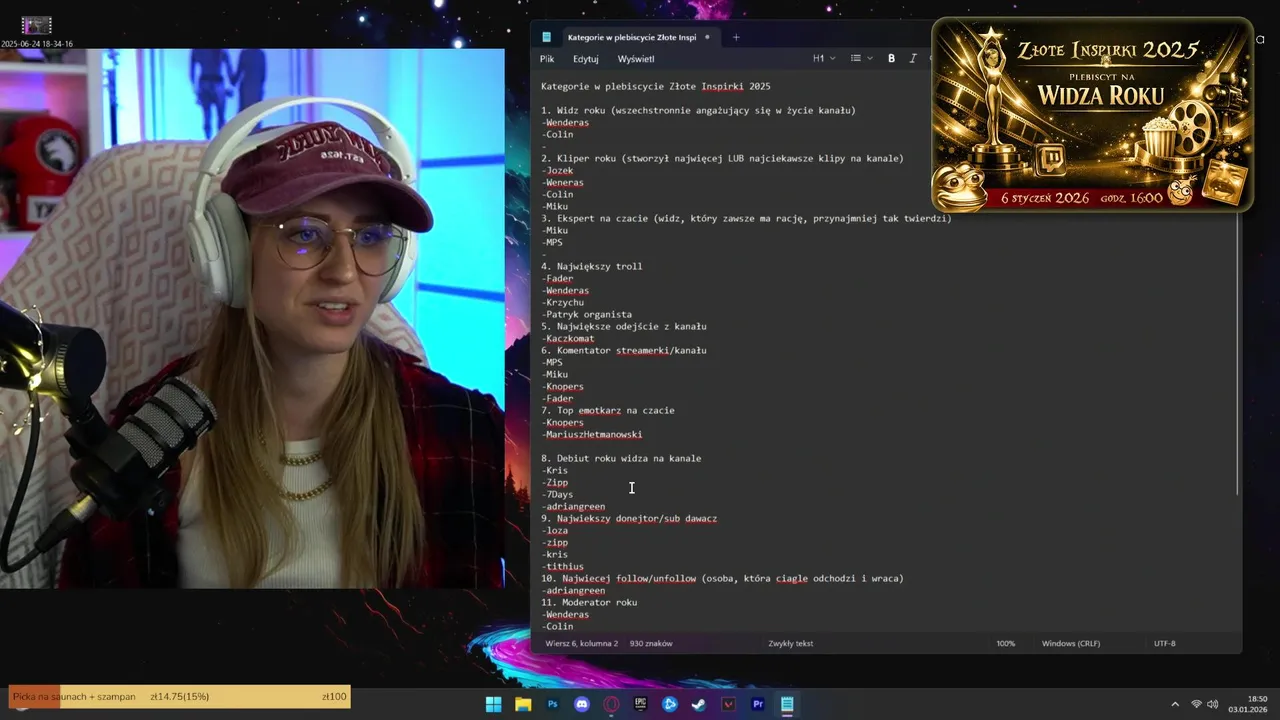Open the Plik menu
This screenshot has width=1280, height=720.
tap(547, 59)
